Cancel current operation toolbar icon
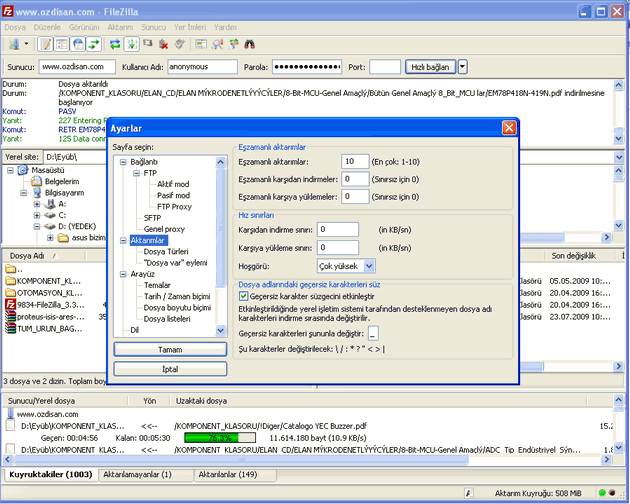 (x=147, y=43)
